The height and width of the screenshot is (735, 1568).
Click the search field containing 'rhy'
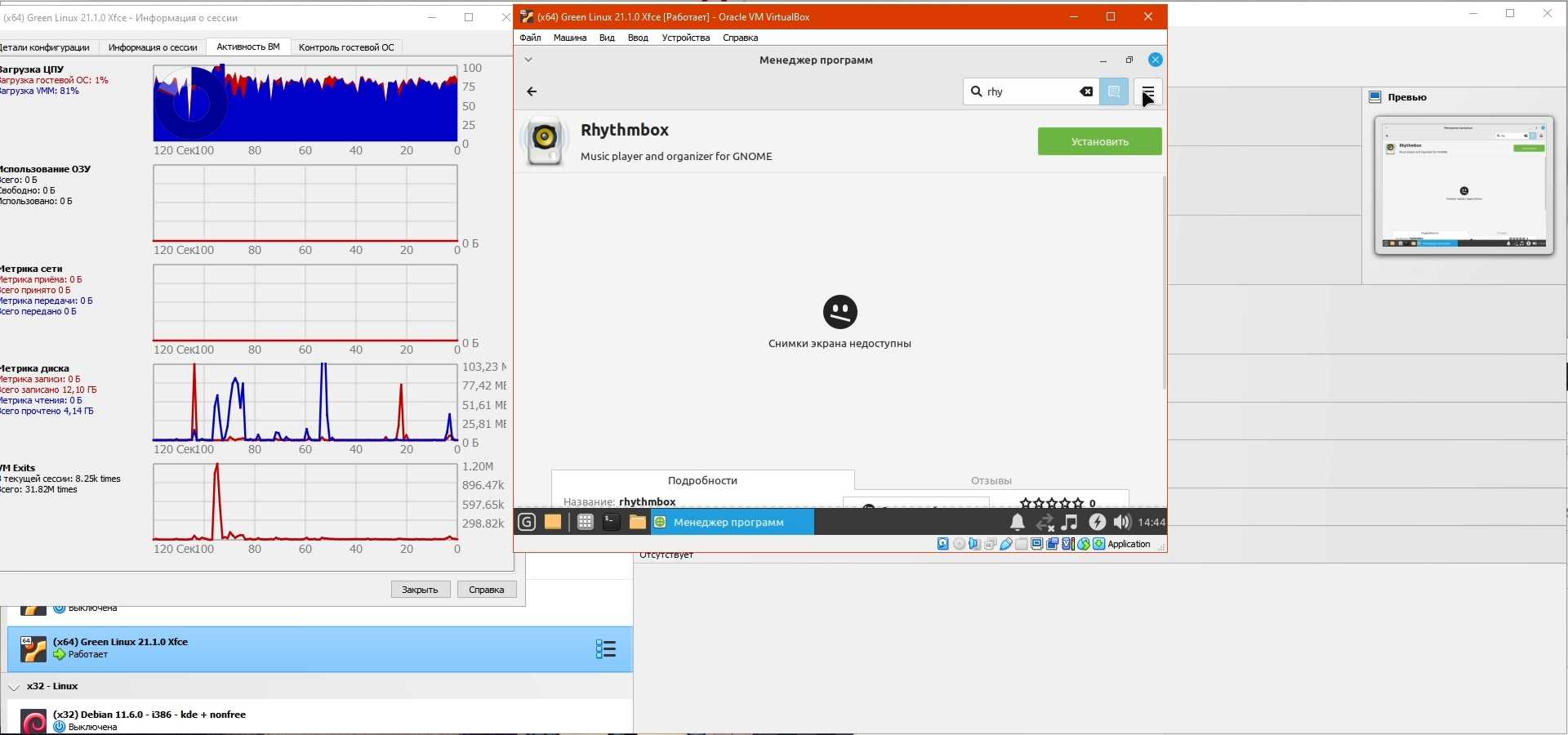click(1031, 91)
